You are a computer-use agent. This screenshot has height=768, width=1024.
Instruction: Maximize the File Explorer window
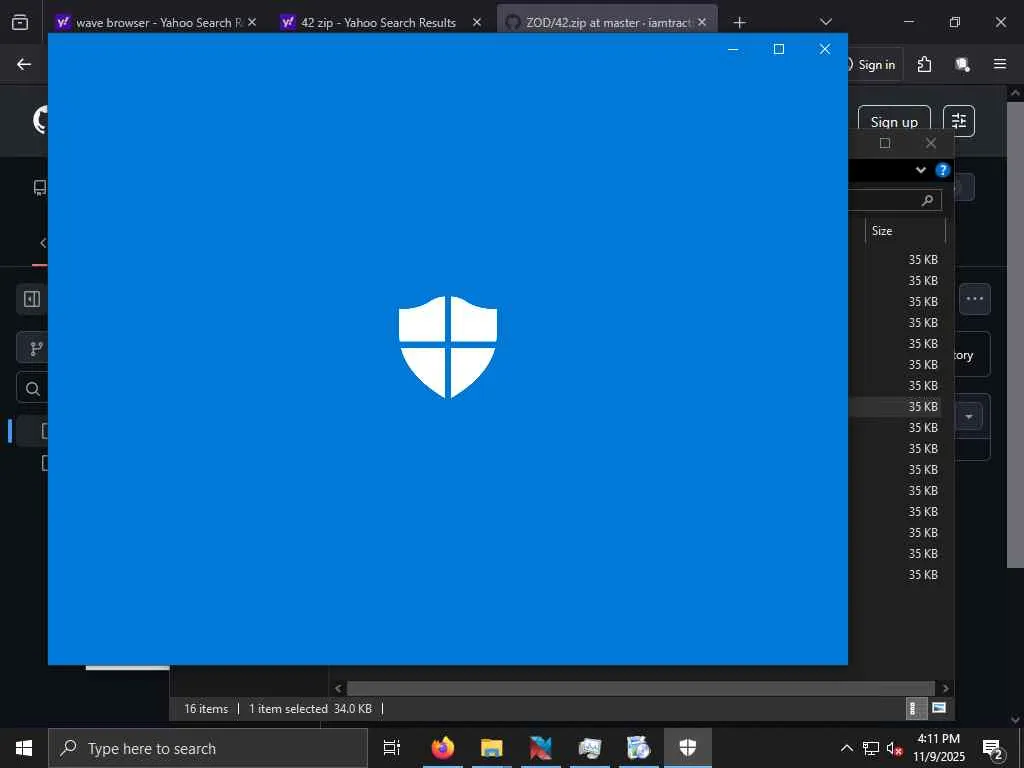click(x=885, y=143)
